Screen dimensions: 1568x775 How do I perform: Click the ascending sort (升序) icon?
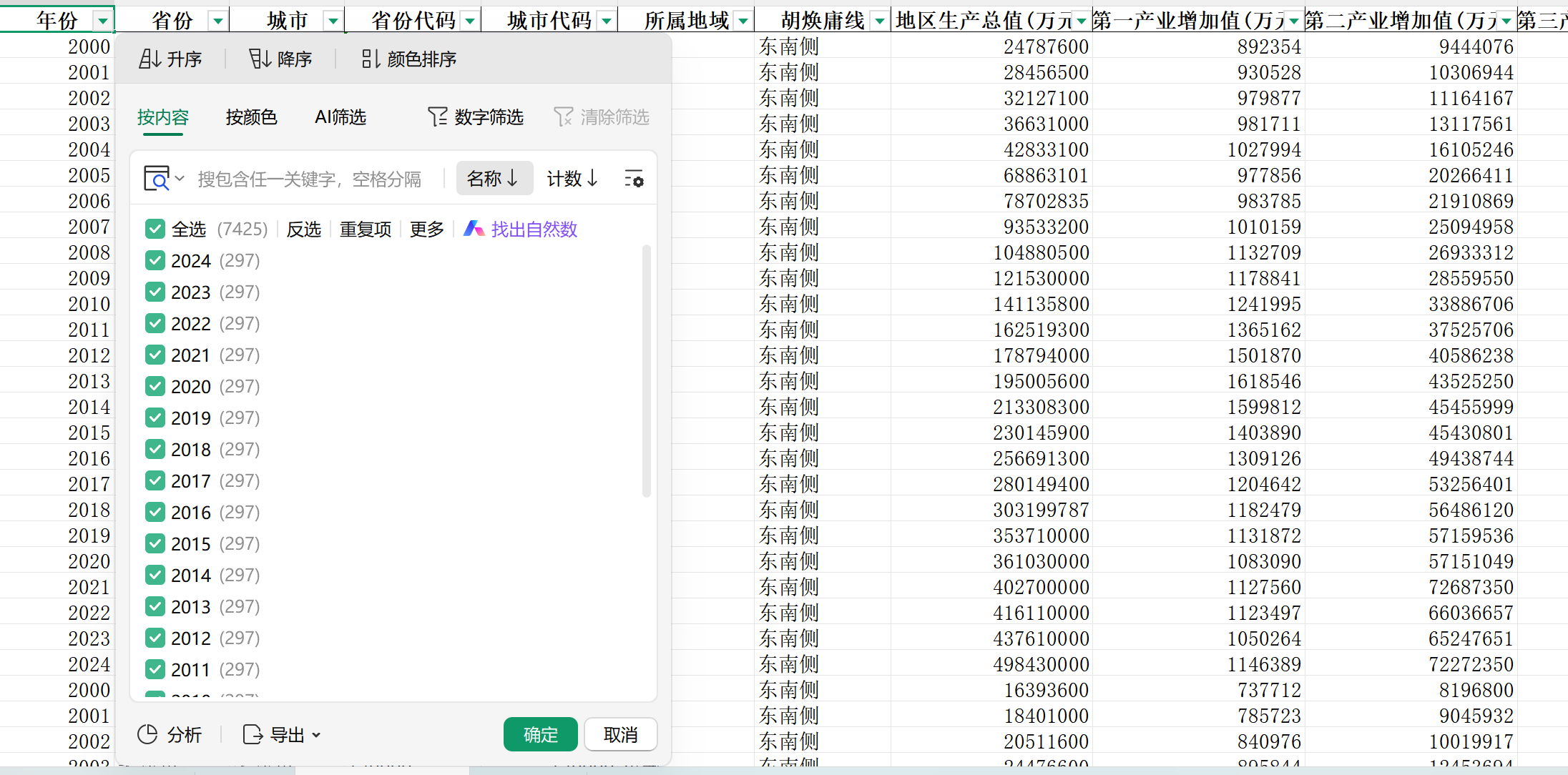click(x=150, y=59)
